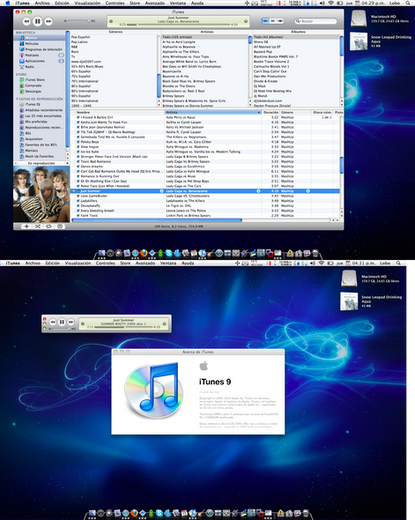Open Controles in the 04:29 p.m. menu bar
This screenshot has width=415, height=520.
(x=115, y=3)
